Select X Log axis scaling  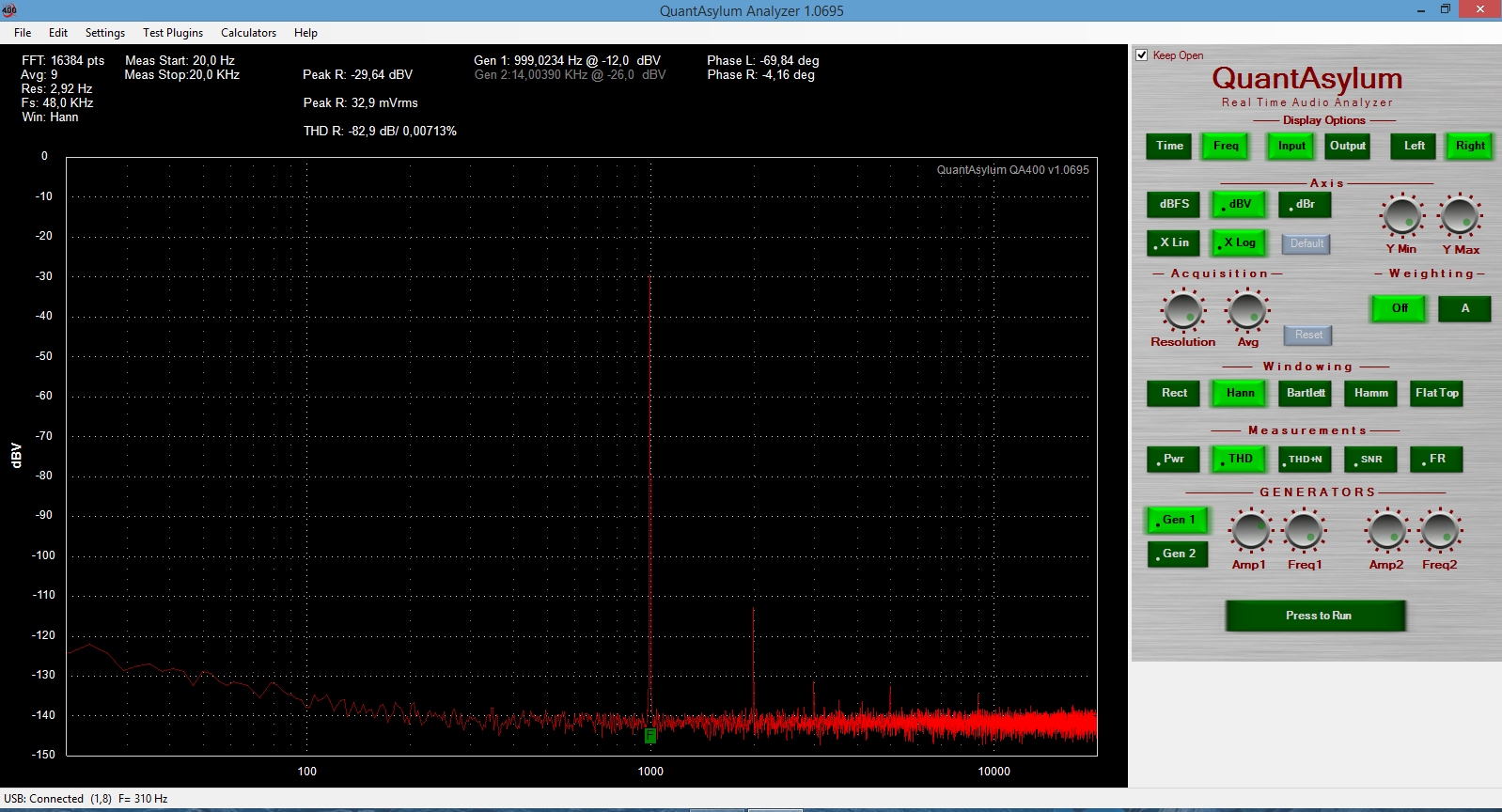coord(1239,242)
